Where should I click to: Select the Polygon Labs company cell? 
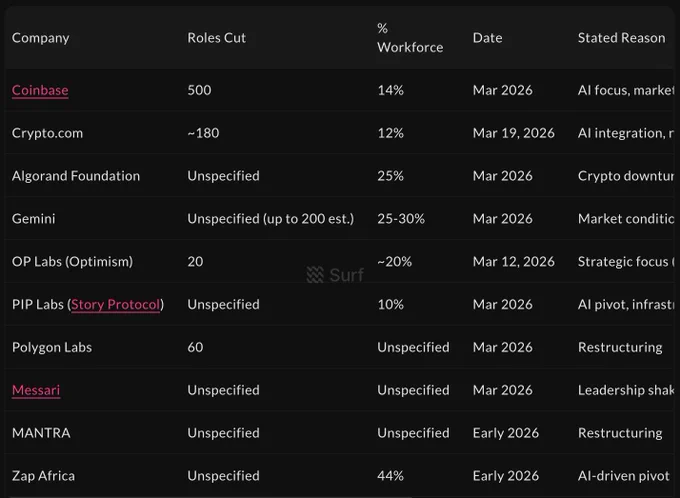tap(52, 347)
